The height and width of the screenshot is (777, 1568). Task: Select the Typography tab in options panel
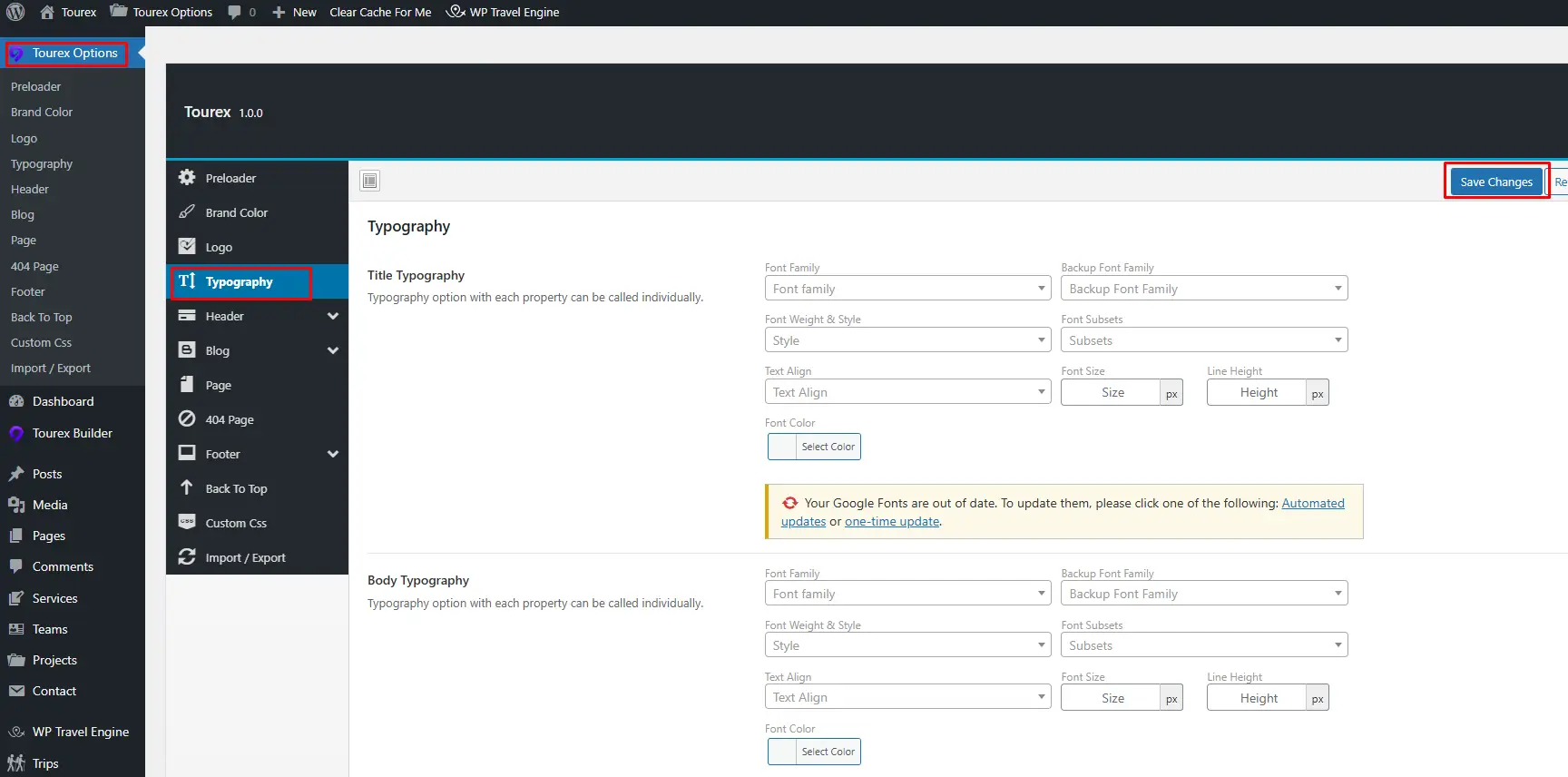point(258,281)
